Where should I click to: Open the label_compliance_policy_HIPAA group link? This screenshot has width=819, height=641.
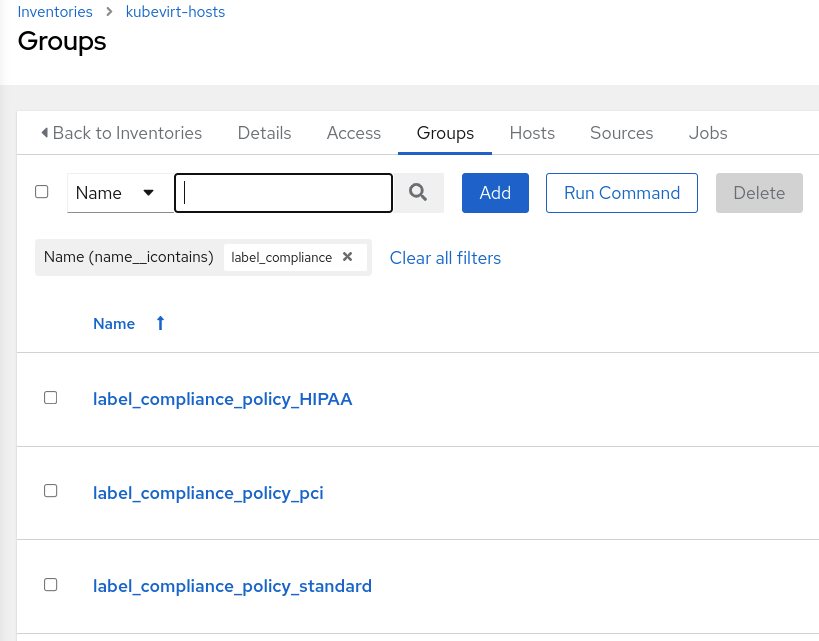pos(222,399)
